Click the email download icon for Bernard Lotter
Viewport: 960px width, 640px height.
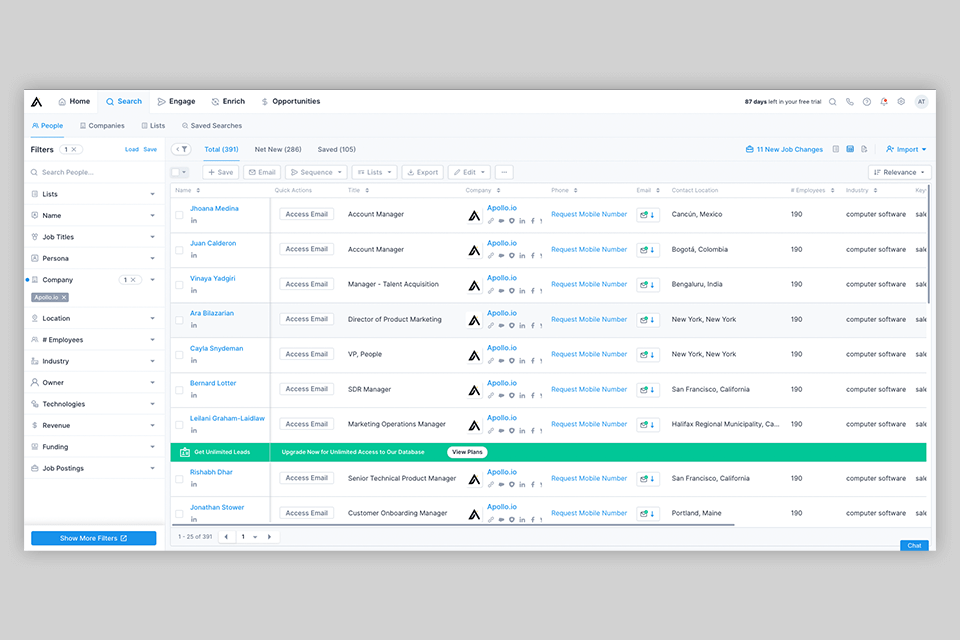tap(648, 390)
